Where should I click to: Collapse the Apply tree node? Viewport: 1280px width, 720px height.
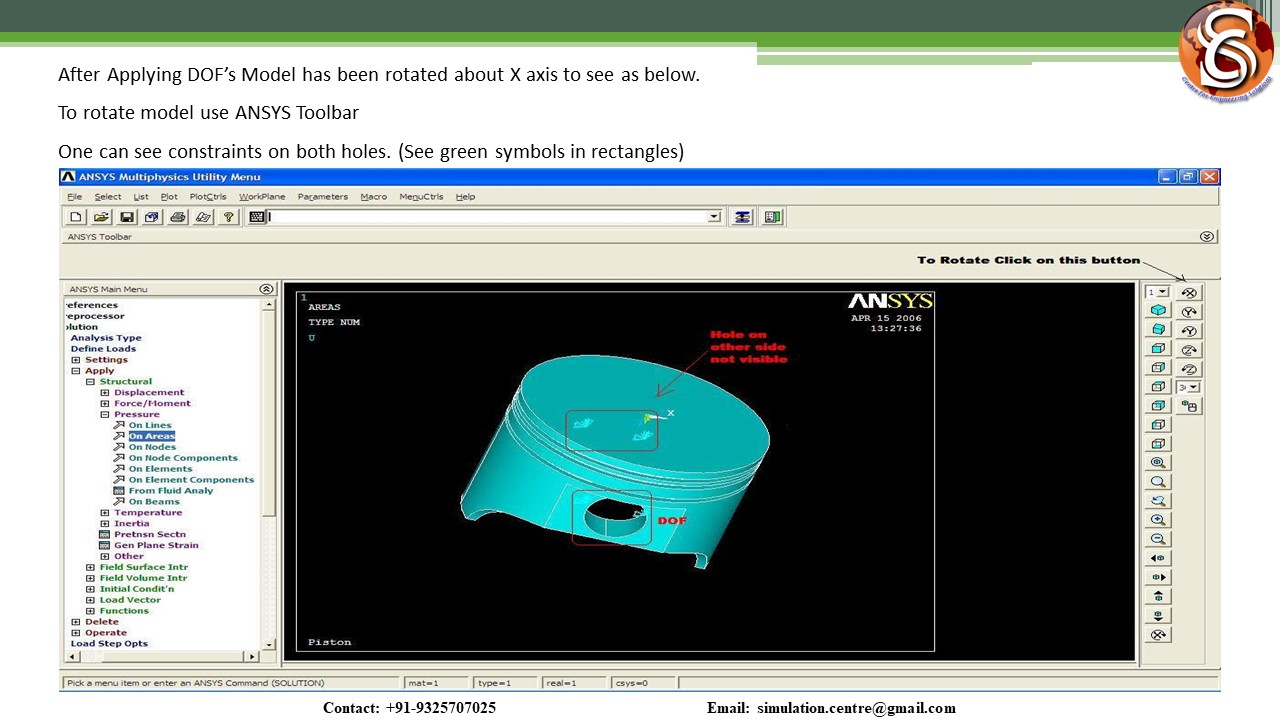[x=76, y=371]
